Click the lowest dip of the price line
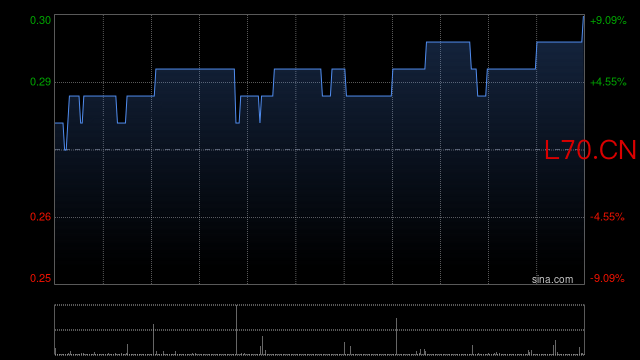This screenshot has height=360, width=640. (65, 149)
